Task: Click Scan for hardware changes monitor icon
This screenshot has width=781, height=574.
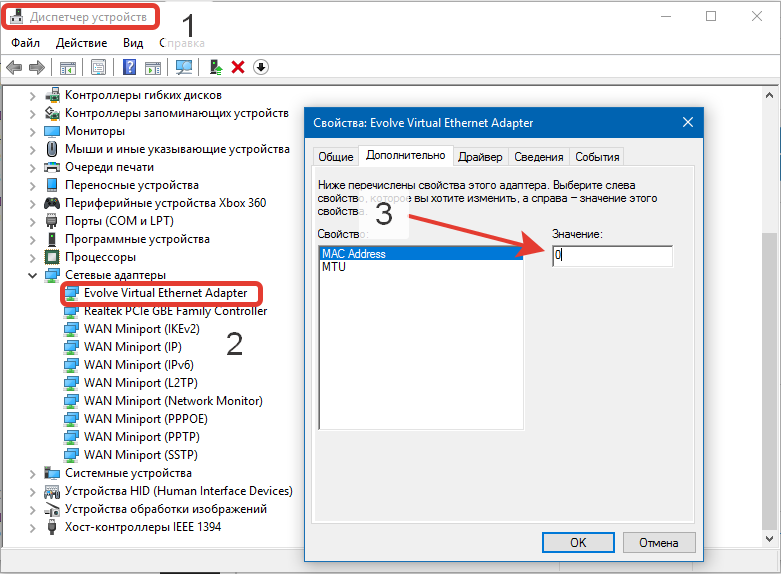Action: [184, 67]
